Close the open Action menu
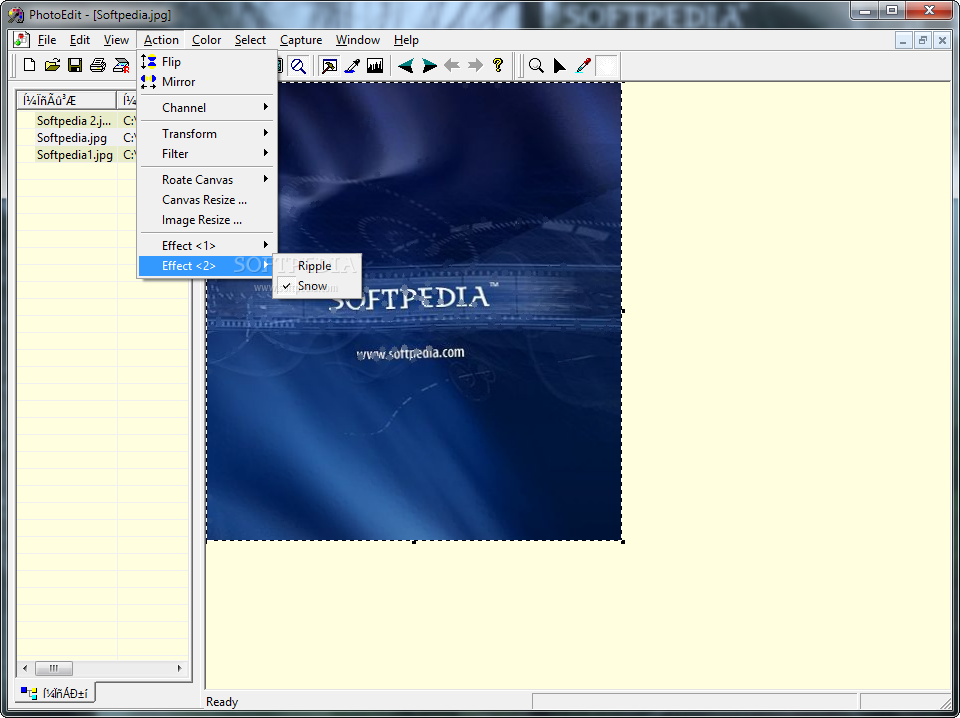The height and width of the screenshot is (718, 960). [161, 40]
